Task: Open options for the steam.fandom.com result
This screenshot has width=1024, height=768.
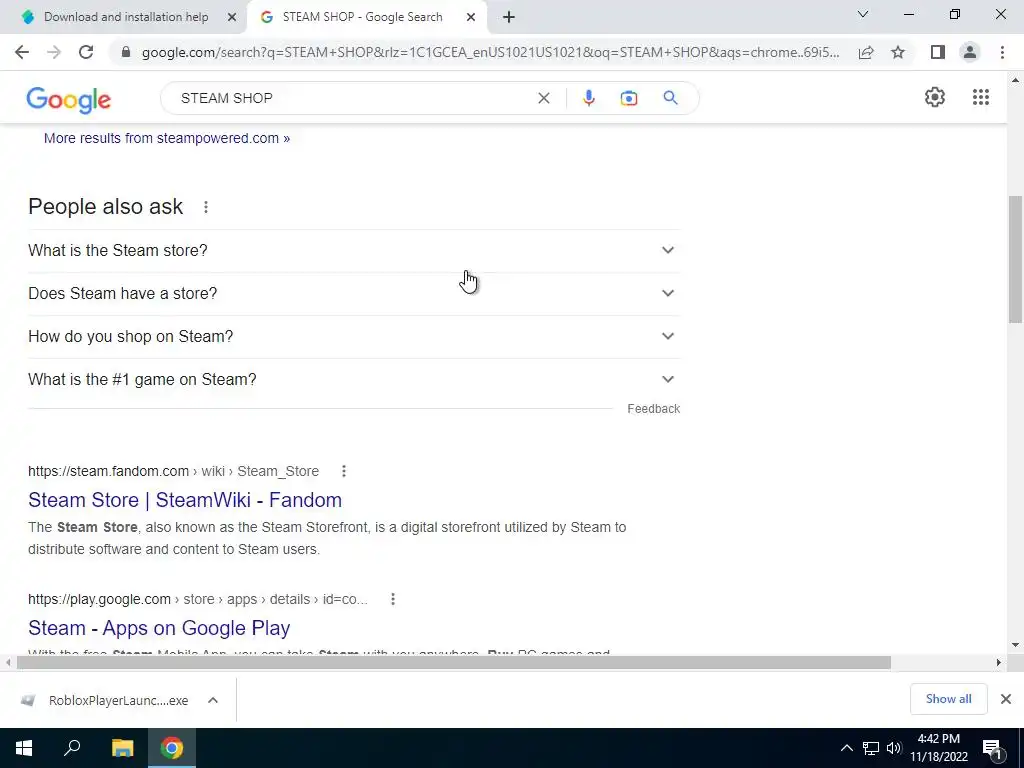Action: click(344, 471)
